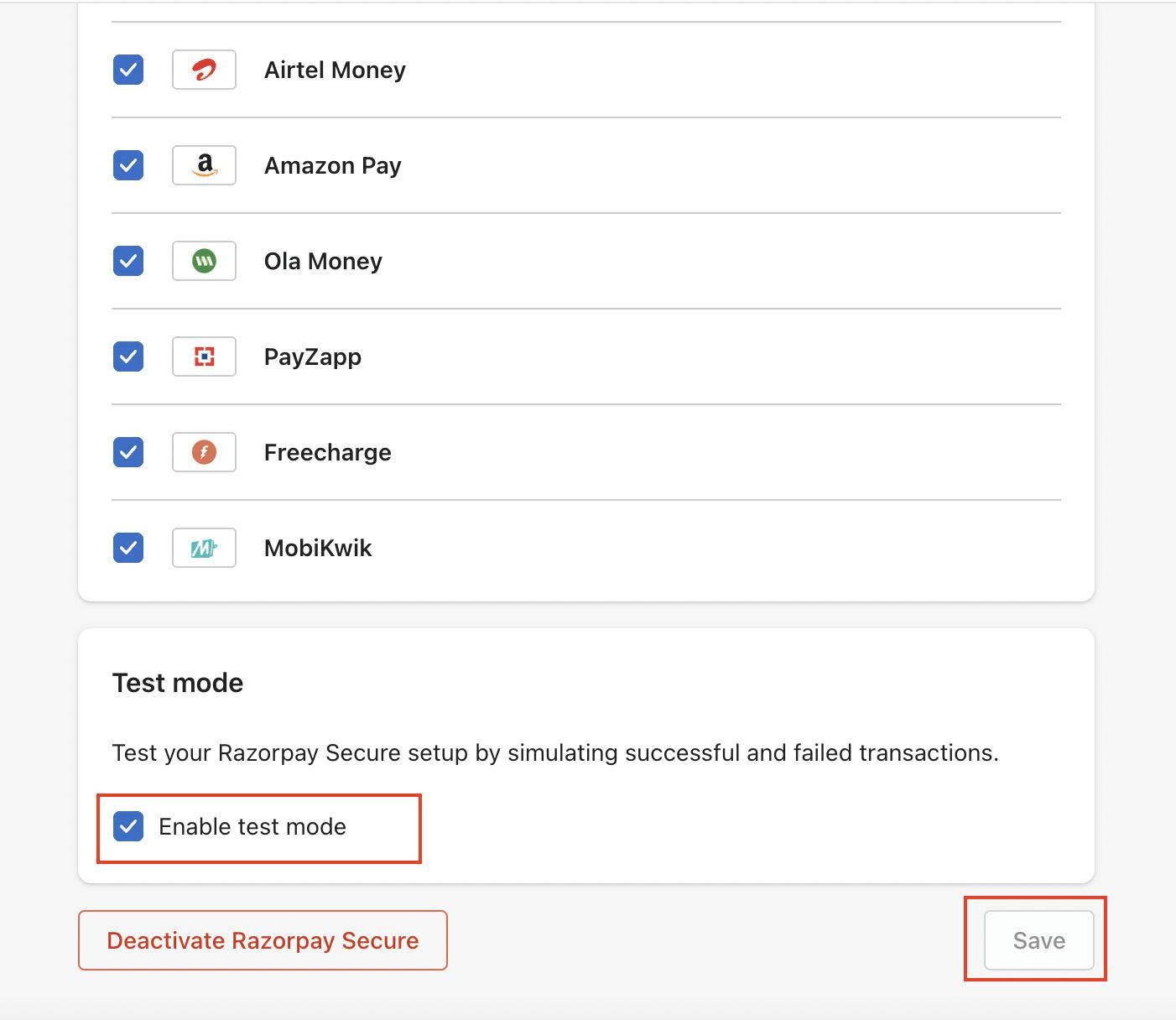Uncheck the Amazon Pay wallet option
This screenshot has width=1176, height=1020.
(x=127, y=165)
